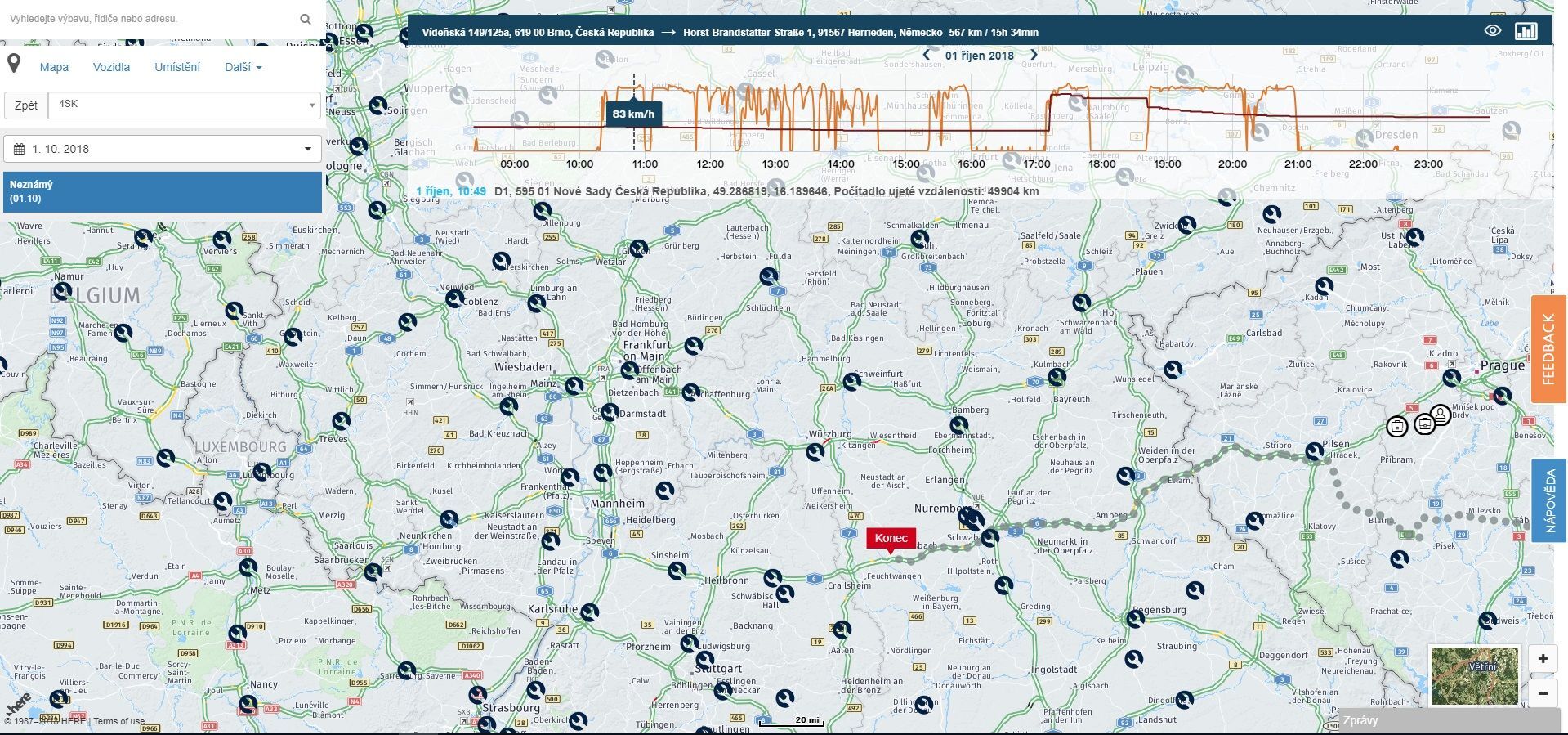Click the service wrench icon near Aschaffenburg
1568x735 pixels.
point(691,392)
